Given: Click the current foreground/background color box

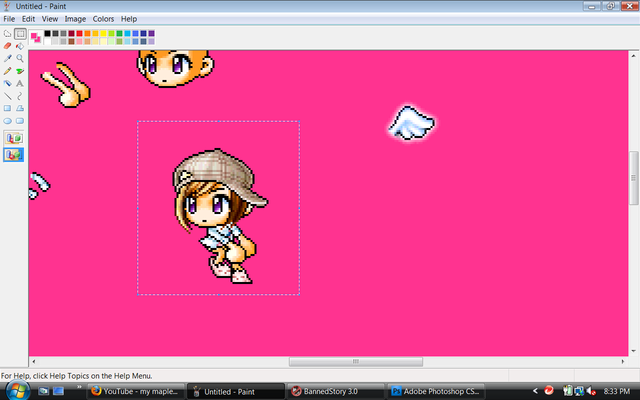Looking at the screenshot, I should (x=36, y=38).
